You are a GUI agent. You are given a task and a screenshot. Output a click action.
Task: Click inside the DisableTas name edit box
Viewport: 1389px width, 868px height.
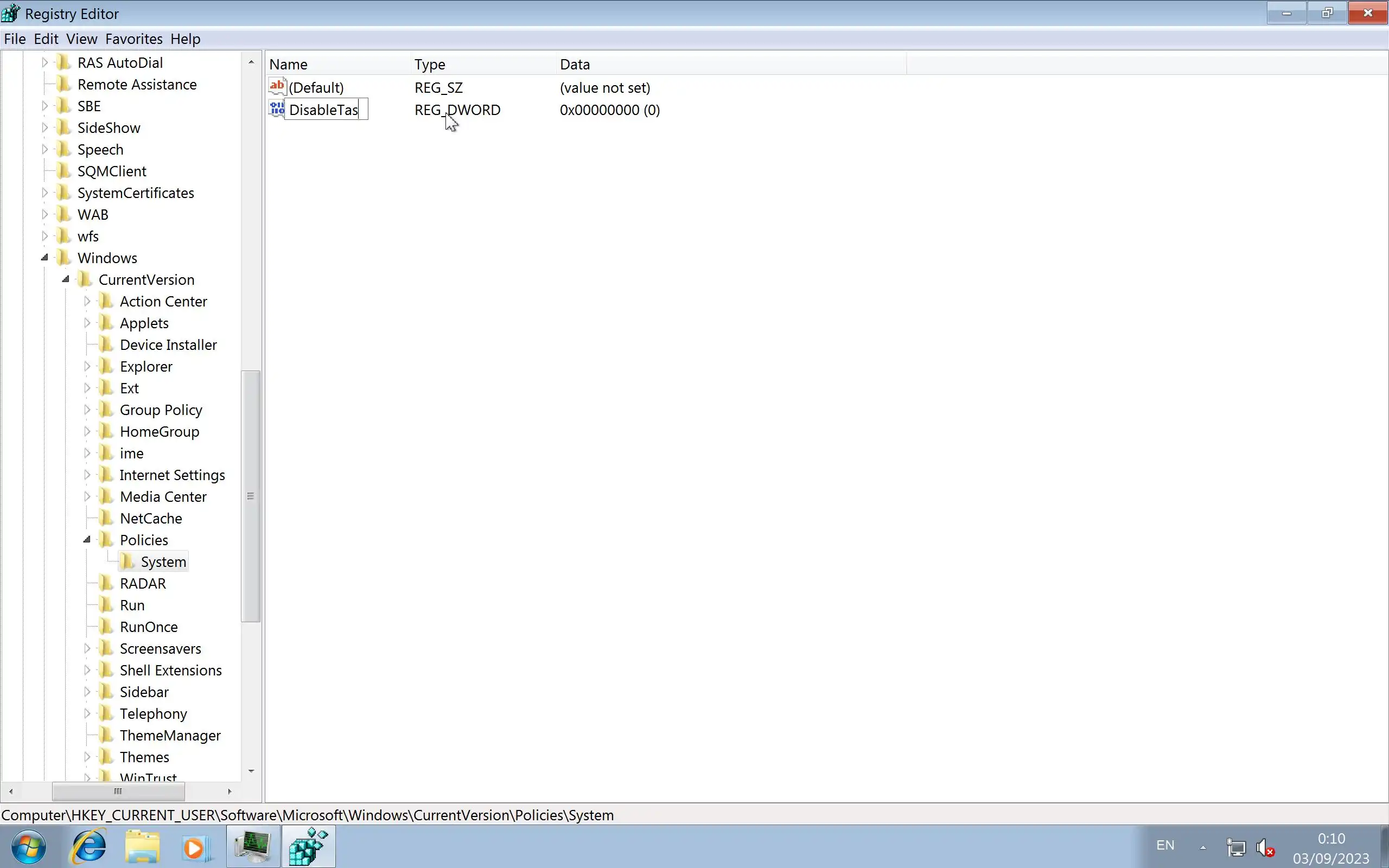(325, 110)
